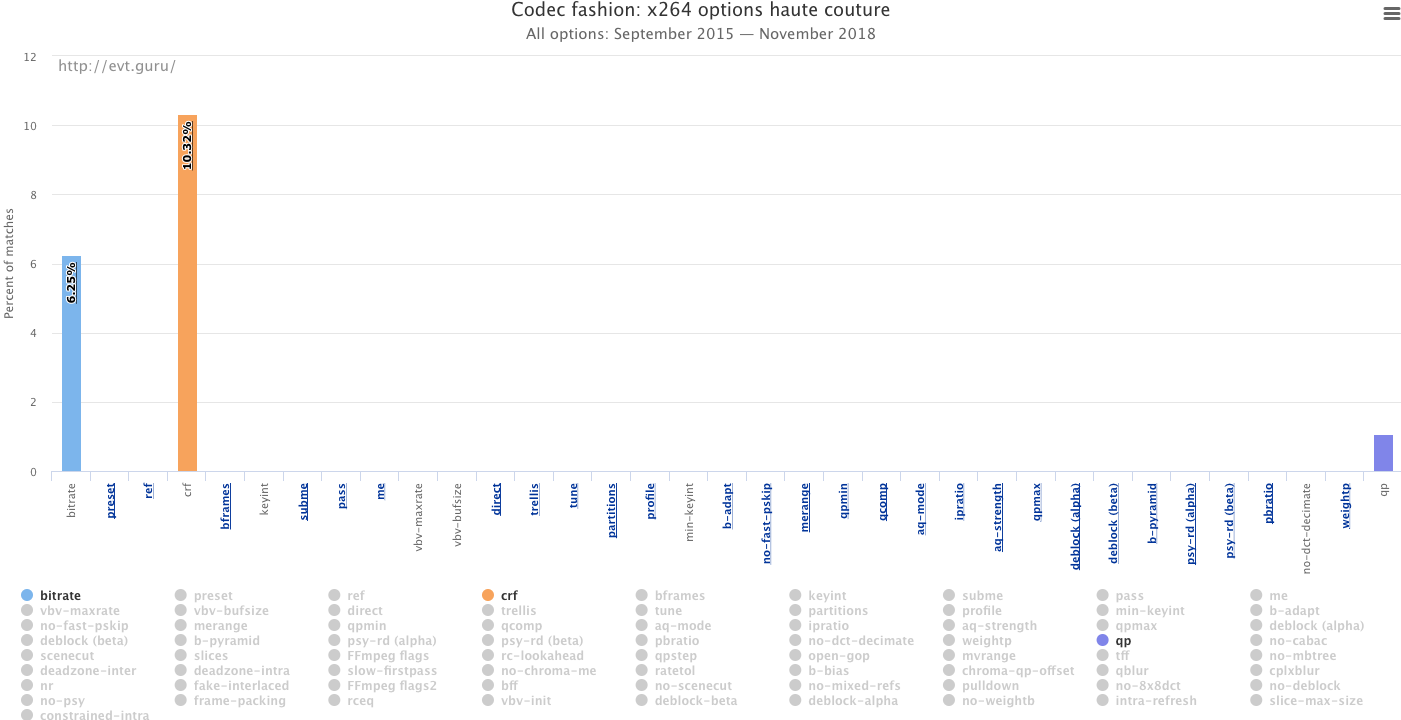Show the vbv-maxrate legend series
Screen dimensions: 1401x720
point(79,611)
